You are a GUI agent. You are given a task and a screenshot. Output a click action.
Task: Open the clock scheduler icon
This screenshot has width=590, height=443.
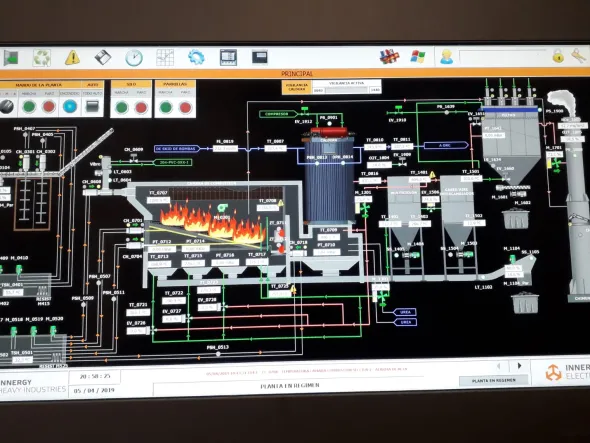(x=134, y=58)
